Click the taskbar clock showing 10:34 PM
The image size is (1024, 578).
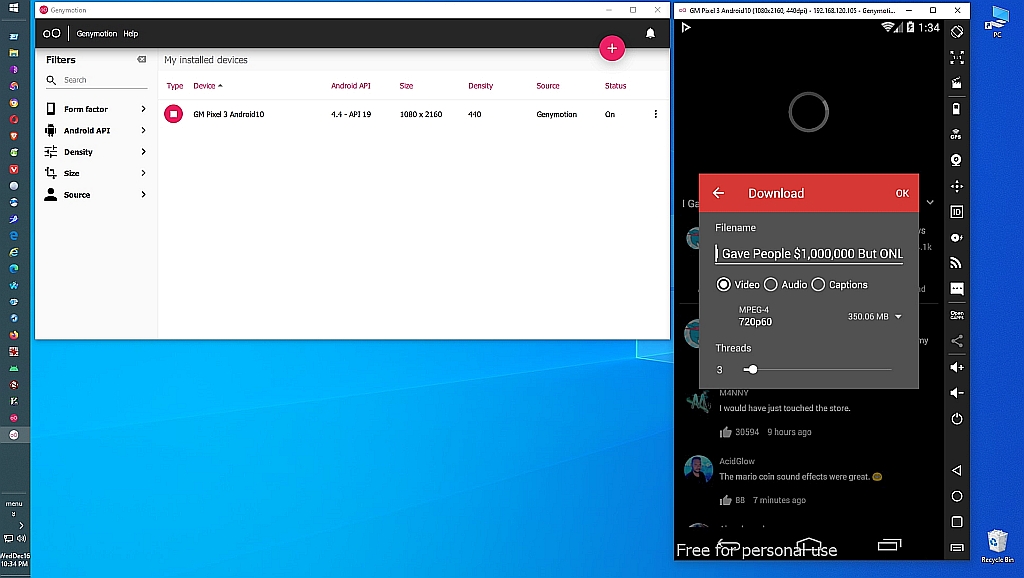15,560
